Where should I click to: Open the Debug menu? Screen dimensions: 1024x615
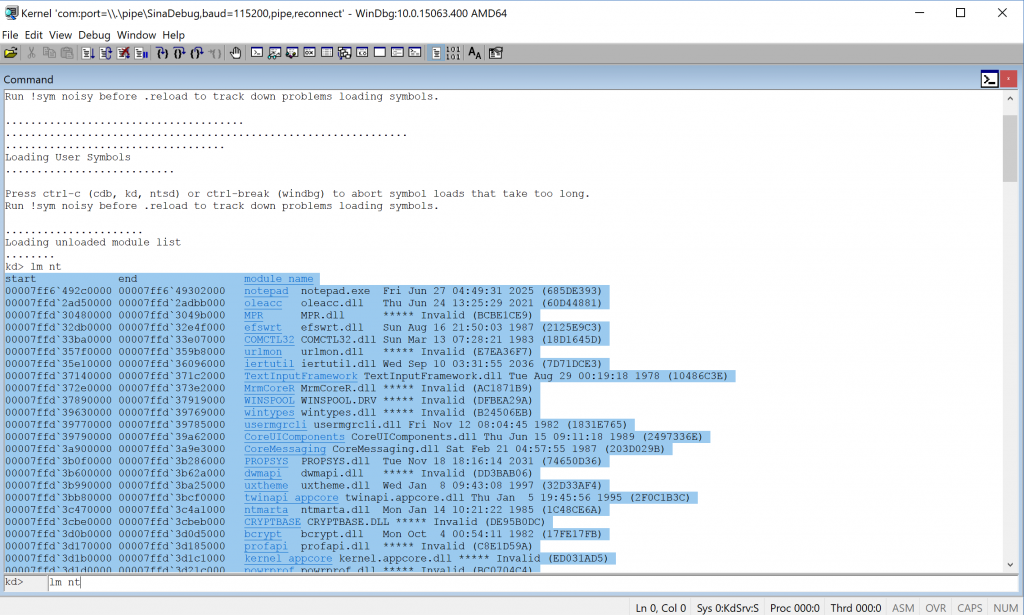tap(94, 35)
